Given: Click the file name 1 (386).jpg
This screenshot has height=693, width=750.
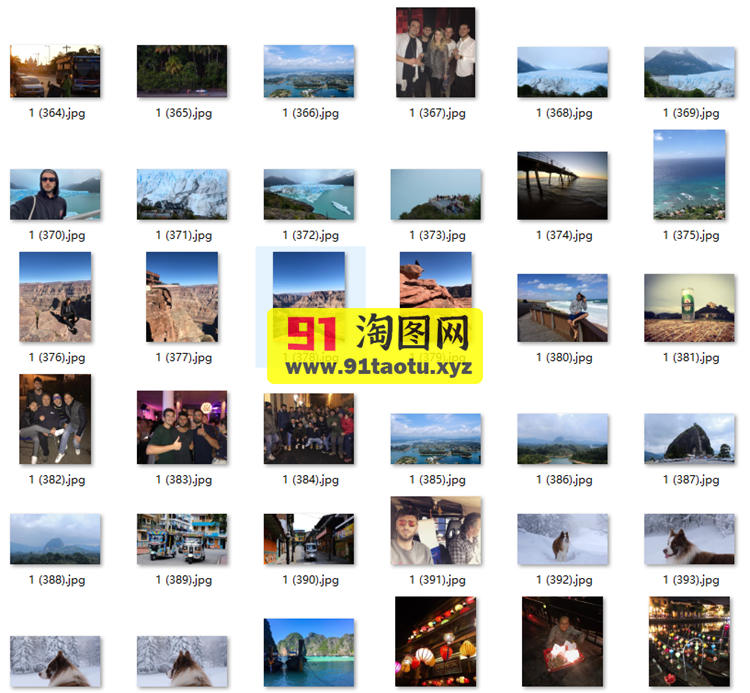Looking at the screenshot, I should [x=564, y=480].
